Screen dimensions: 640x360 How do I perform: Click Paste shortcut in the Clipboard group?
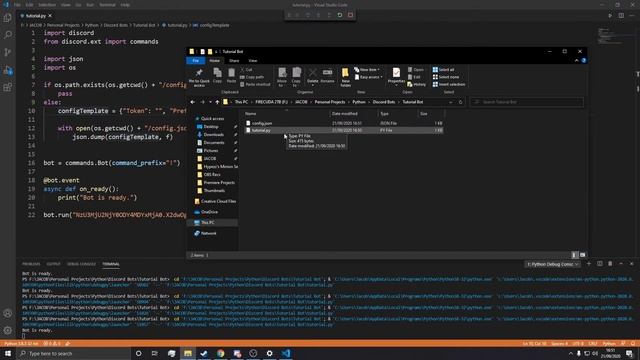coord(255,84)
